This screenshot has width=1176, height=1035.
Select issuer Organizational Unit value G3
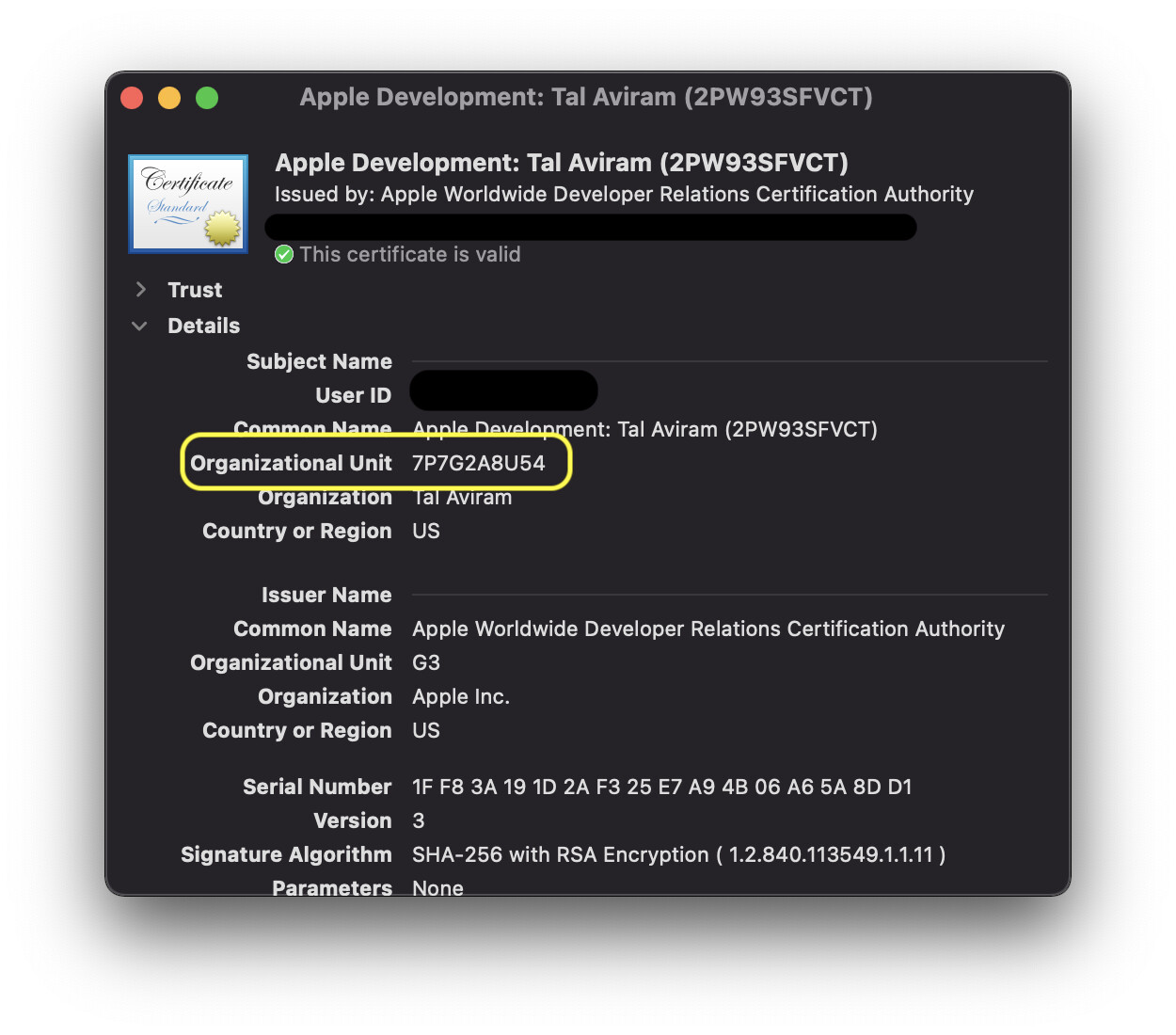pos(426,662)
